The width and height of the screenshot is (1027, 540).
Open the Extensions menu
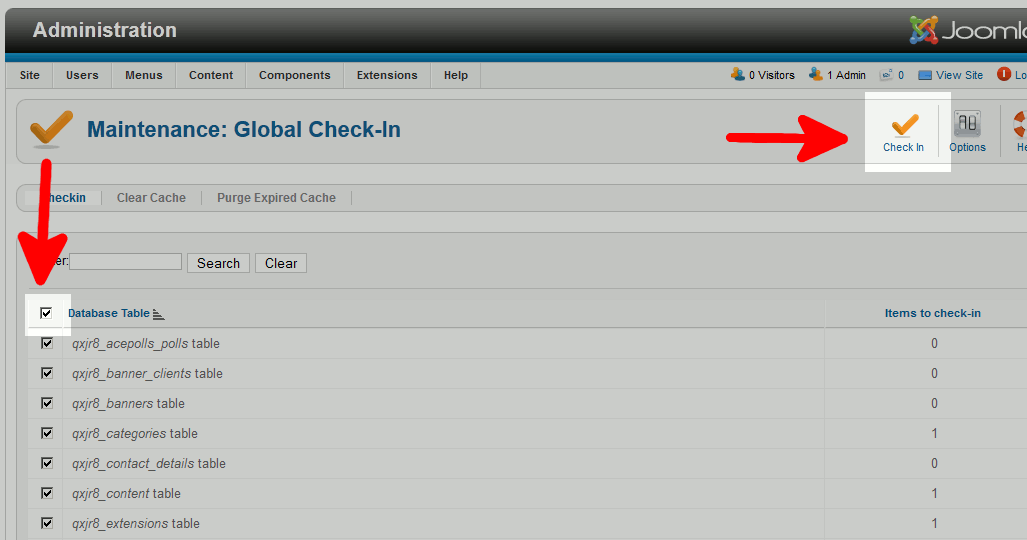[x=387, y=75]
